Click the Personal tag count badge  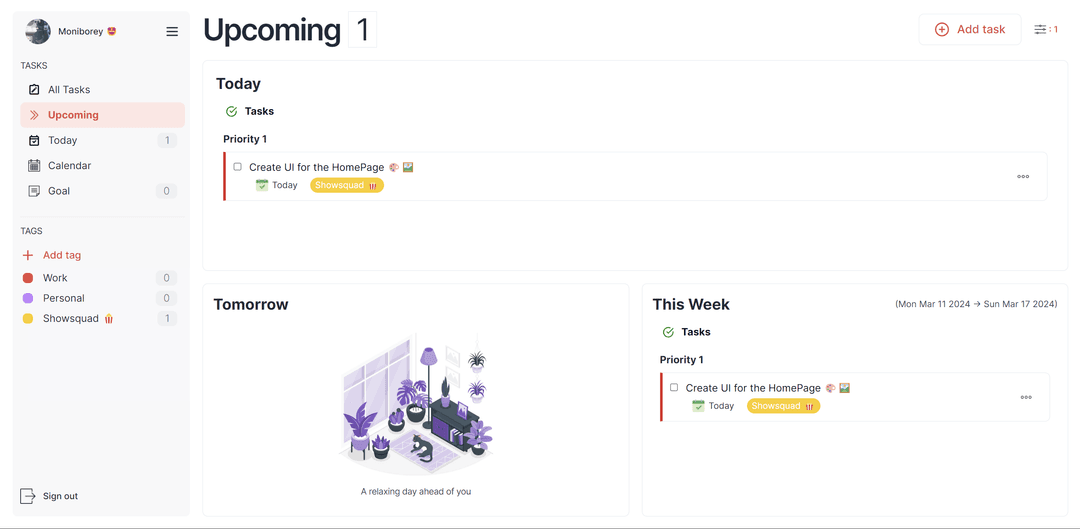point(166,298)
